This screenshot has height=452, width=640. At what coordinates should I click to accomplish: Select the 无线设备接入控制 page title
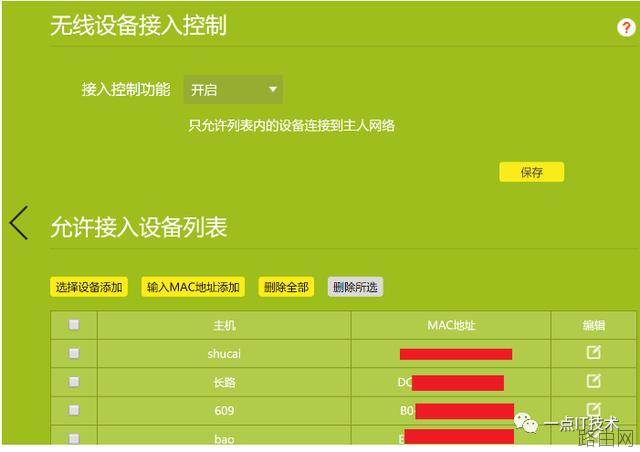point(138,26)
